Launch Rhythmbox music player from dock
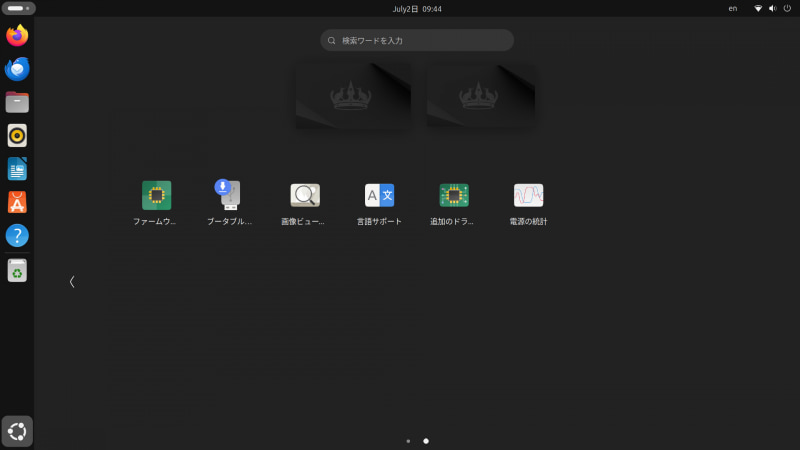Image resolution: width=800 pixels, height=450 pixels. (x=17, y=136)
